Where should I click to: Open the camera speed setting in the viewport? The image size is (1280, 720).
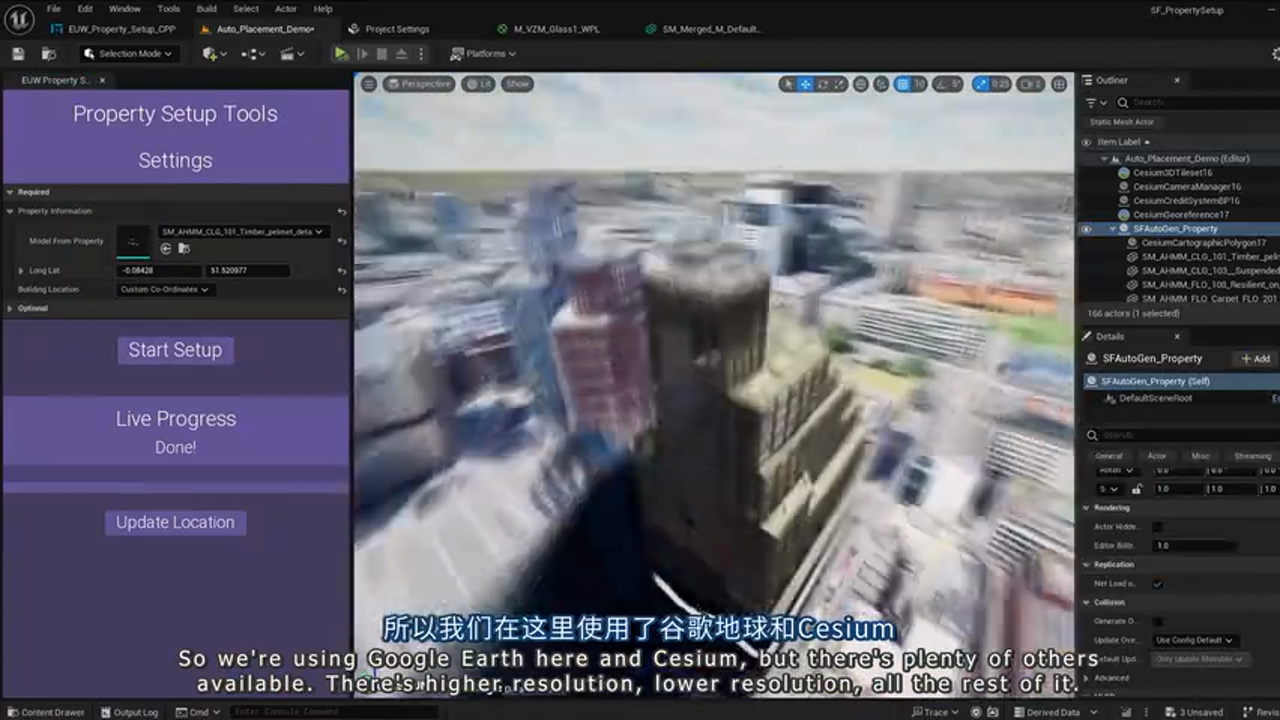click(1030, 84)
